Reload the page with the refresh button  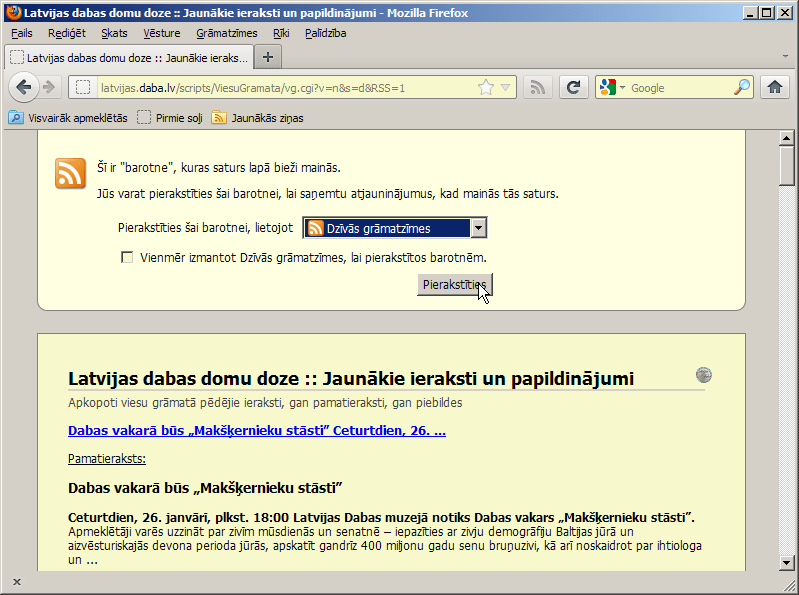(574, 88)
